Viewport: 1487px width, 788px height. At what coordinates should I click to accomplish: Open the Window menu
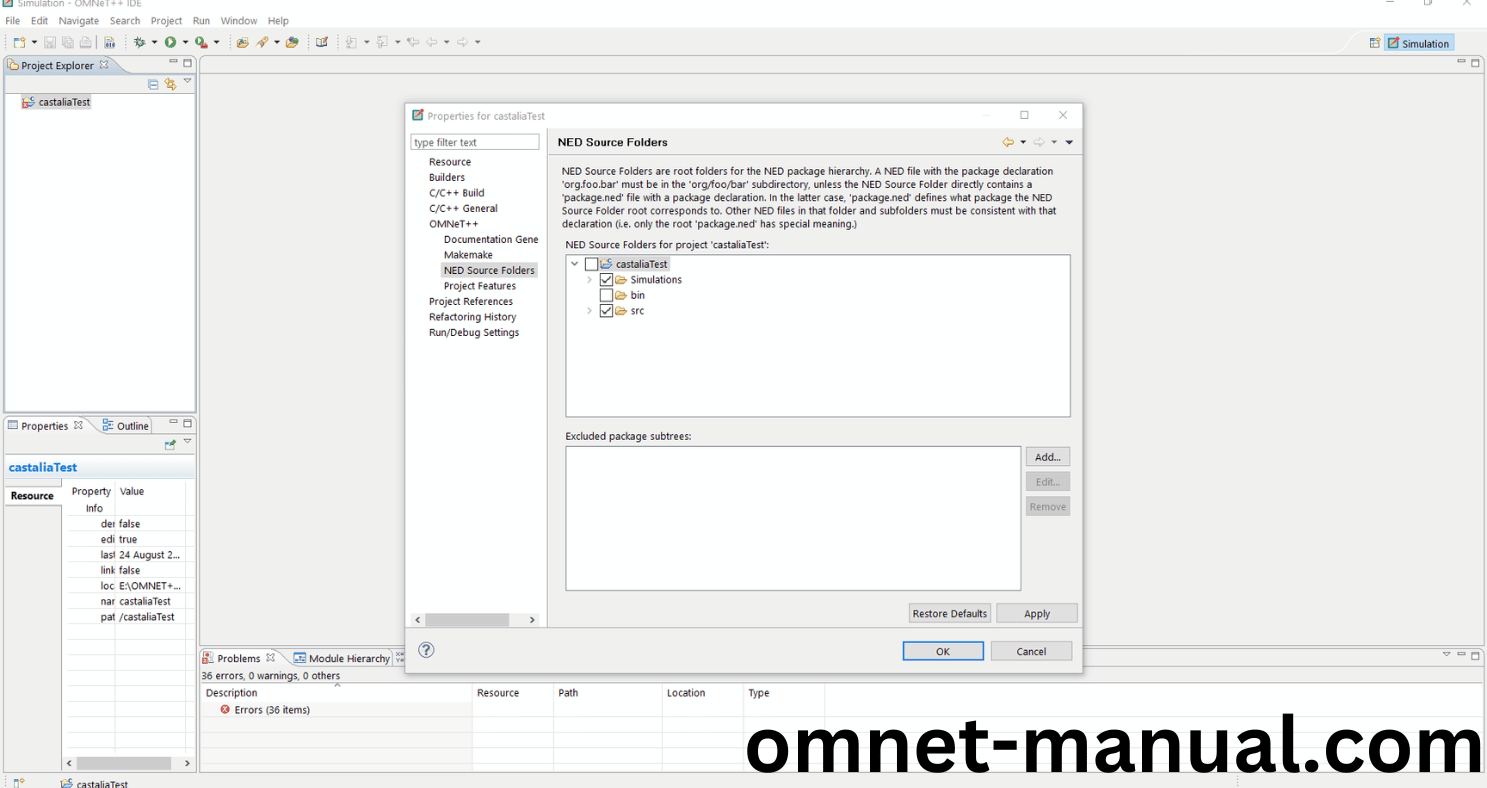(x=239, y=20)
